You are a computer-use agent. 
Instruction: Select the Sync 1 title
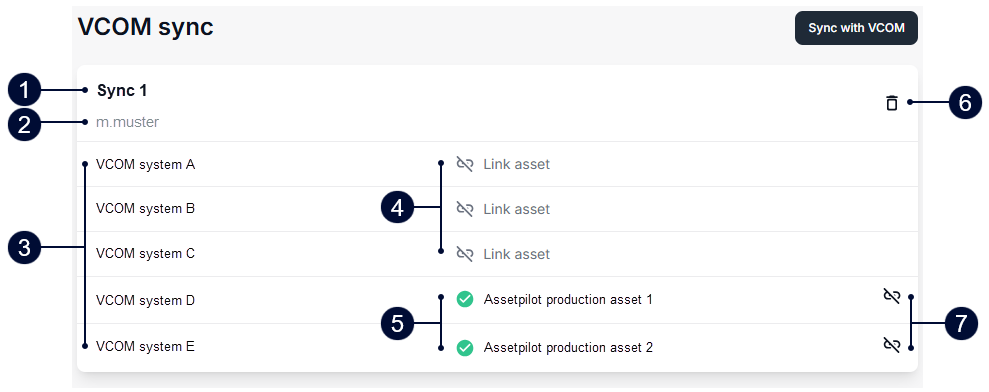coord(122,90)
